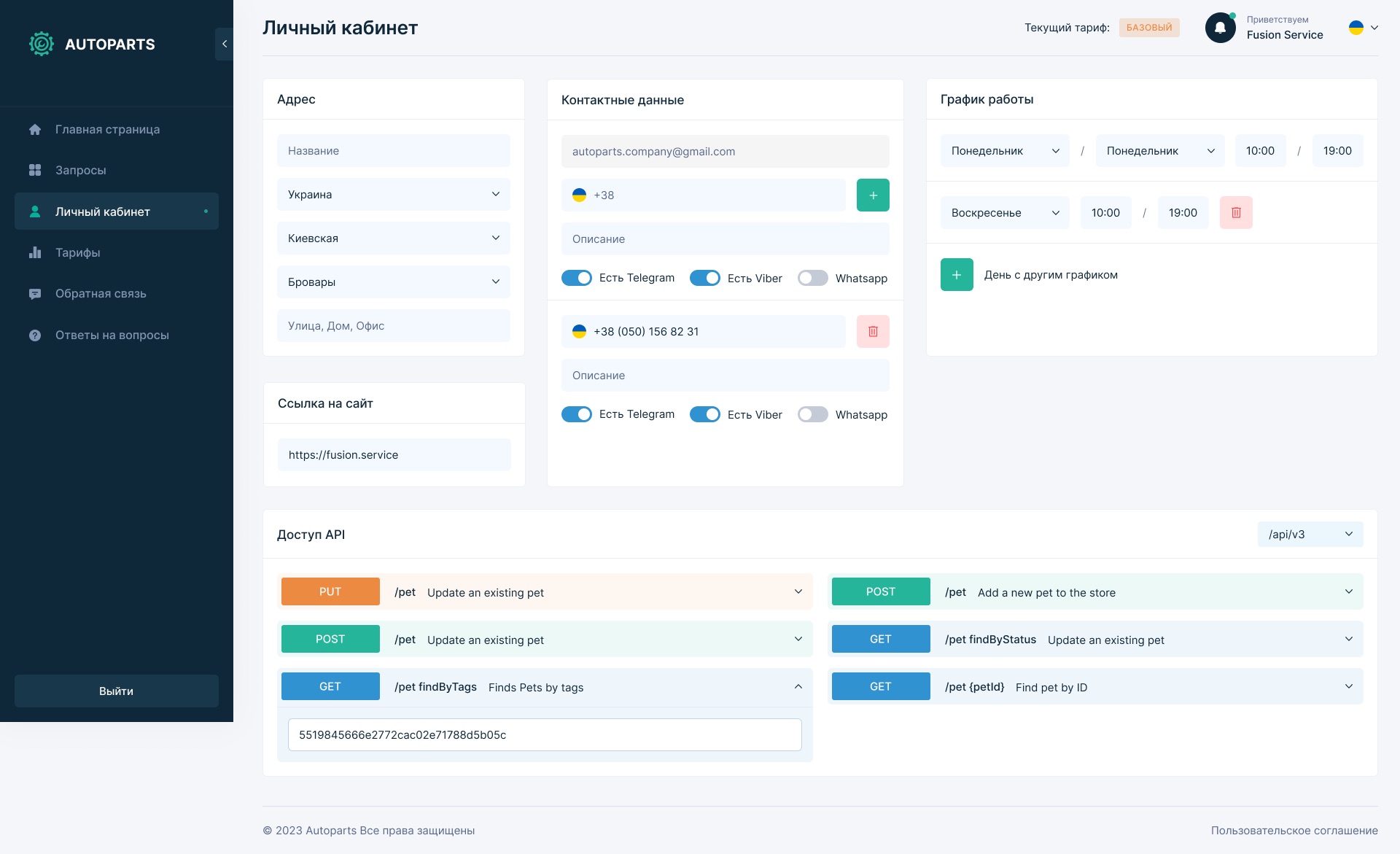Expand the GET /pet findByTags endpoint
This screenshot has width=1400, height=854.
coord(797,687)
